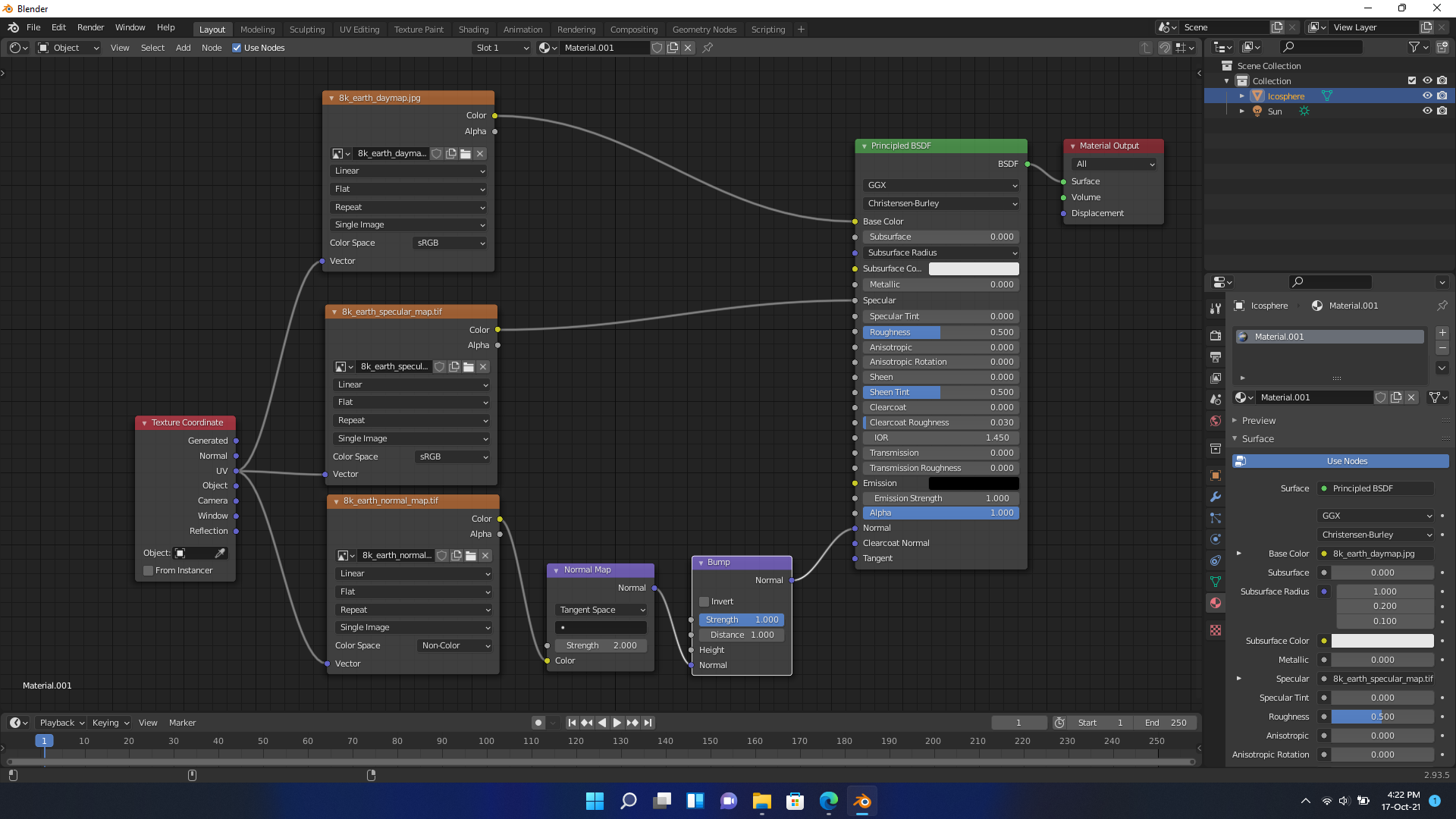Switch to UV Editing workspace tab
Screen dimensions: 1456x819
359,30
